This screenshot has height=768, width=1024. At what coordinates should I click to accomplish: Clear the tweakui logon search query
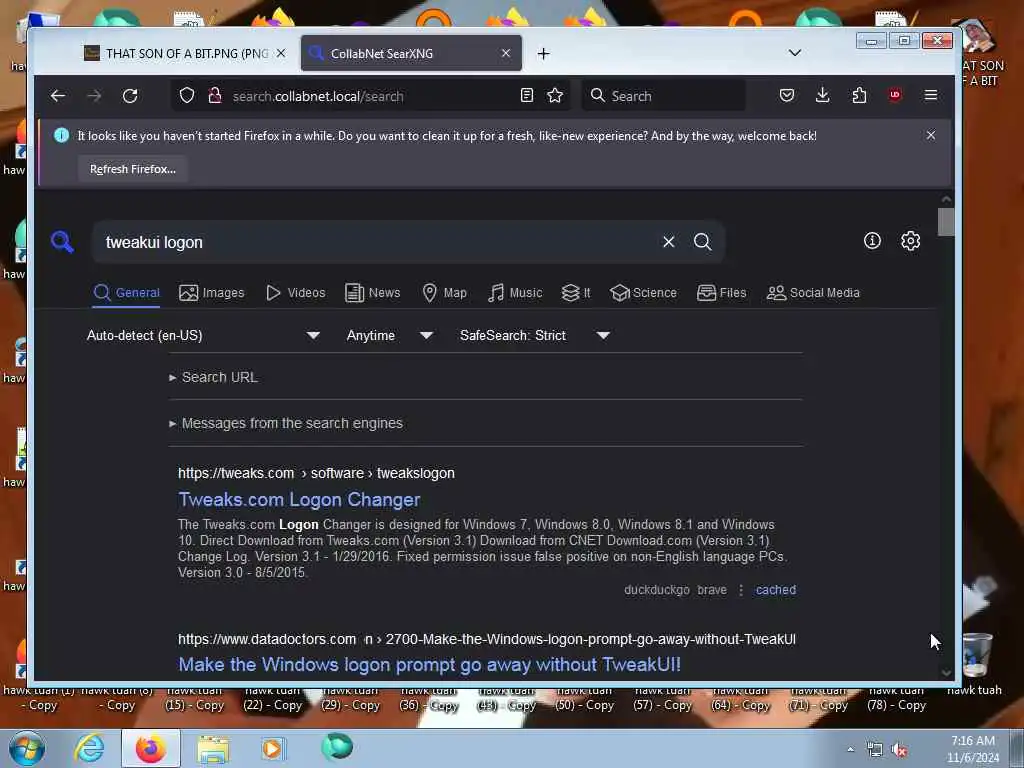(669, 242)
